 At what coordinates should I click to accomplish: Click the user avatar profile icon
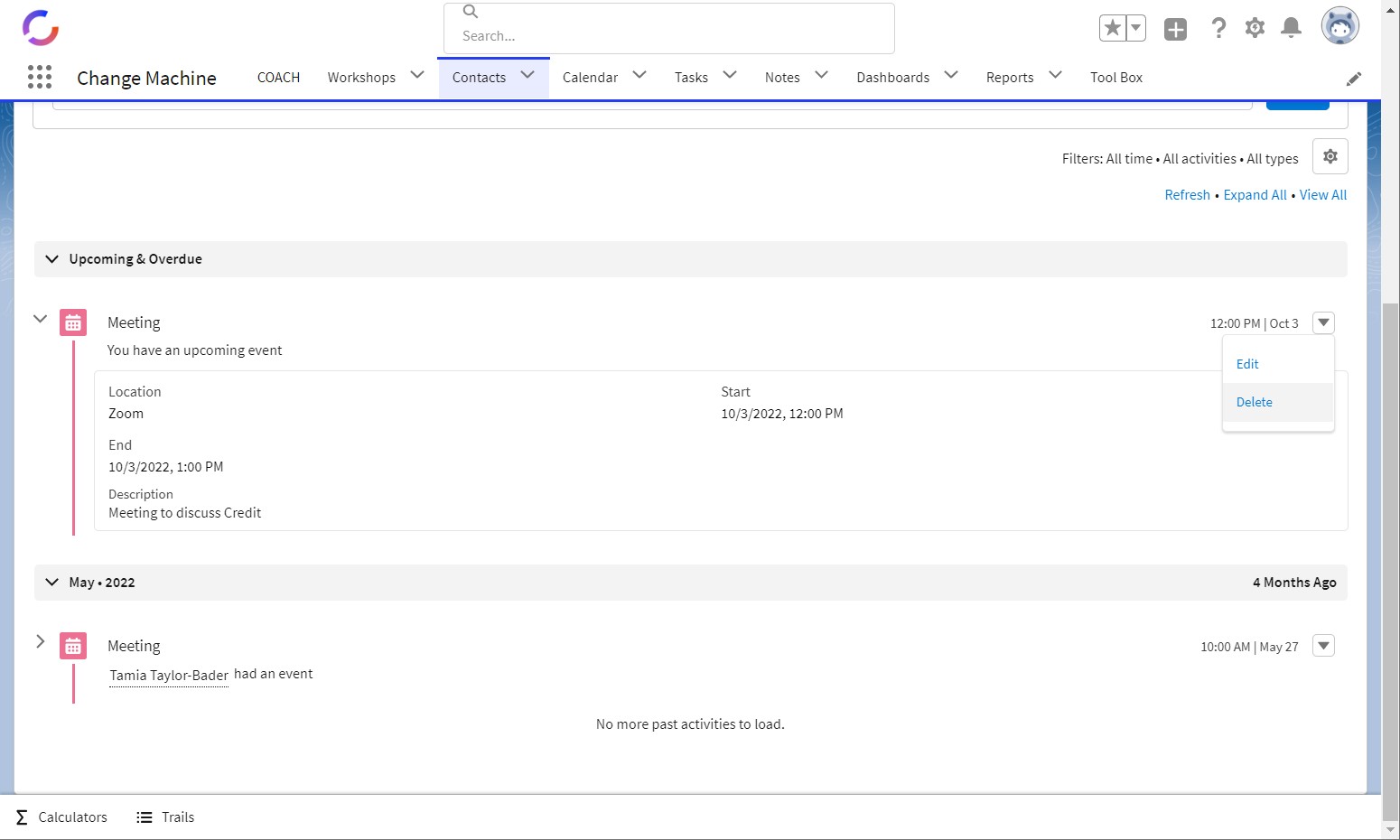tap(1339, 26)
